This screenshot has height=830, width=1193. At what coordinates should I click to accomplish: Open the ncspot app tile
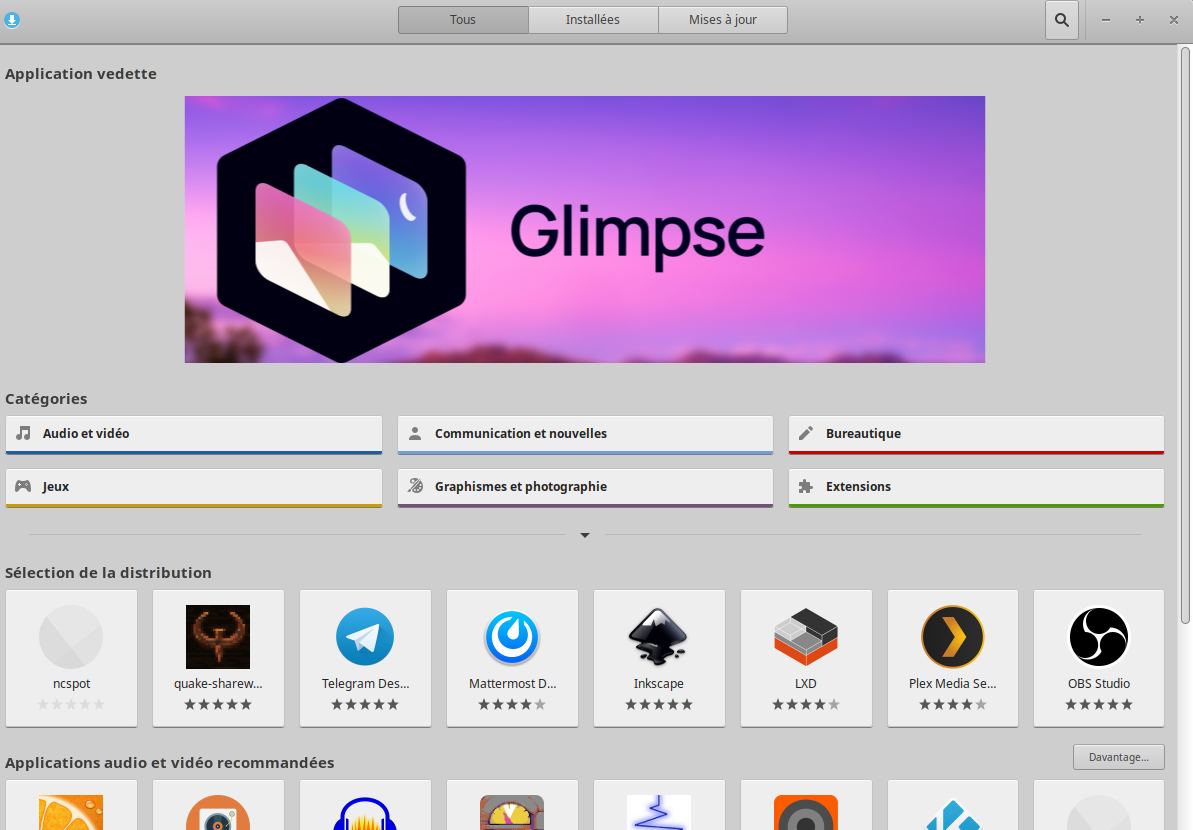tap(72, 658)
